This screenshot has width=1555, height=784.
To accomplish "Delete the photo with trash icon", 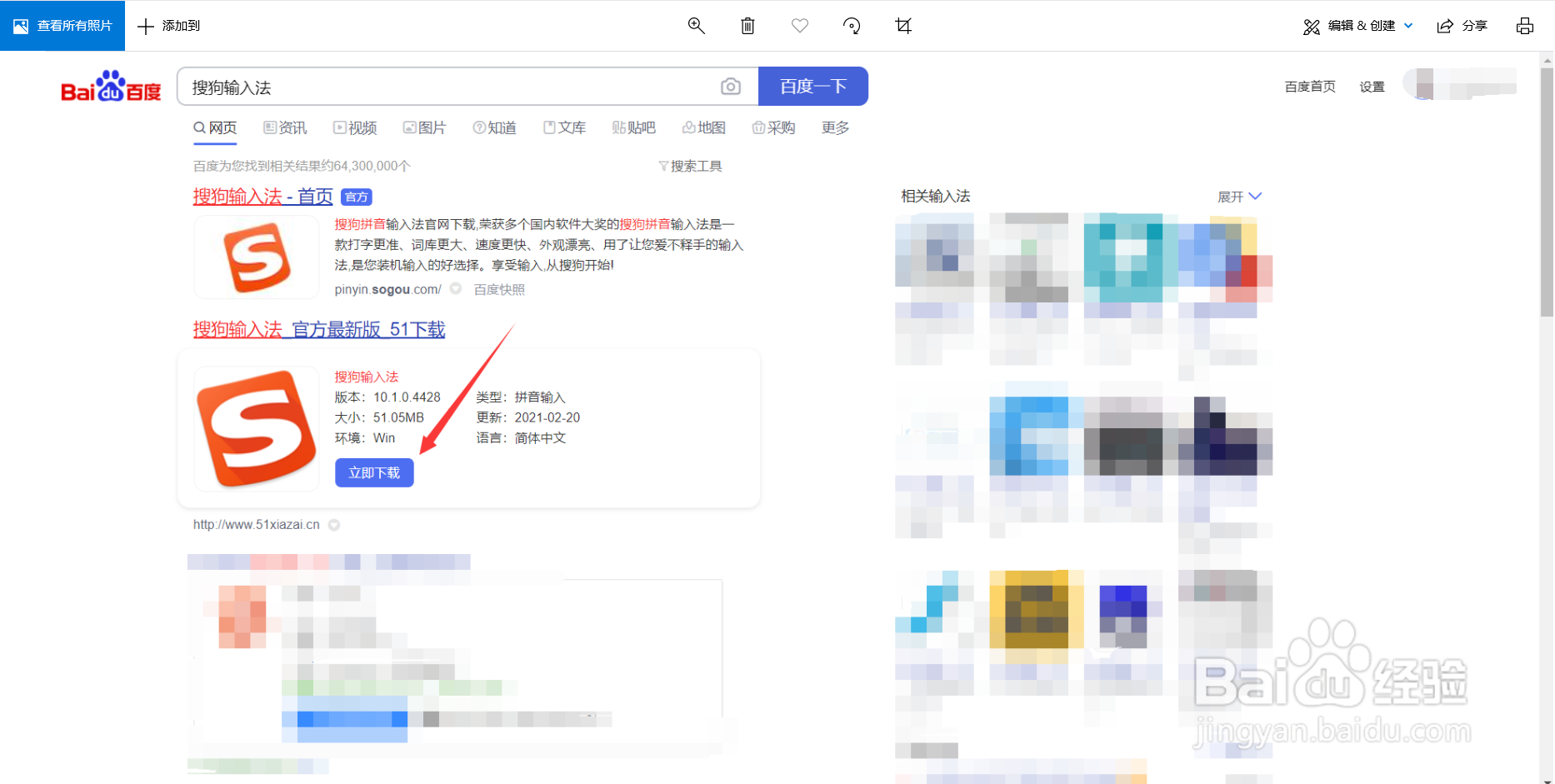I will tap(747, 26).
